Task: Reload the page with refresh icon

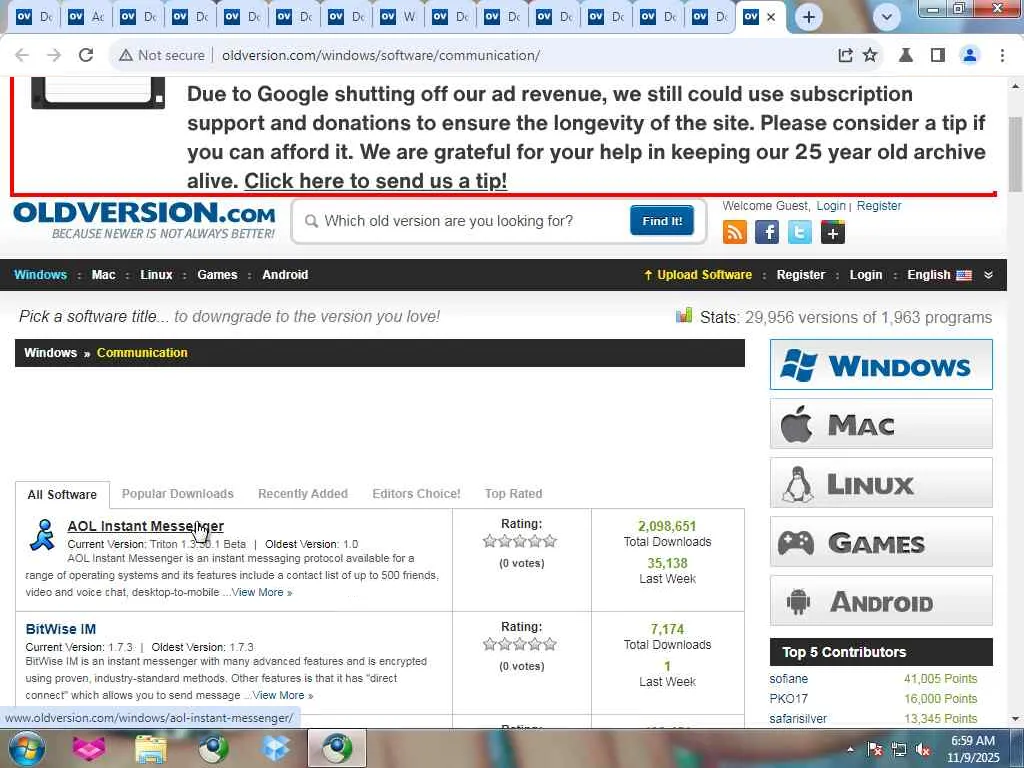Action: (86, 56)
